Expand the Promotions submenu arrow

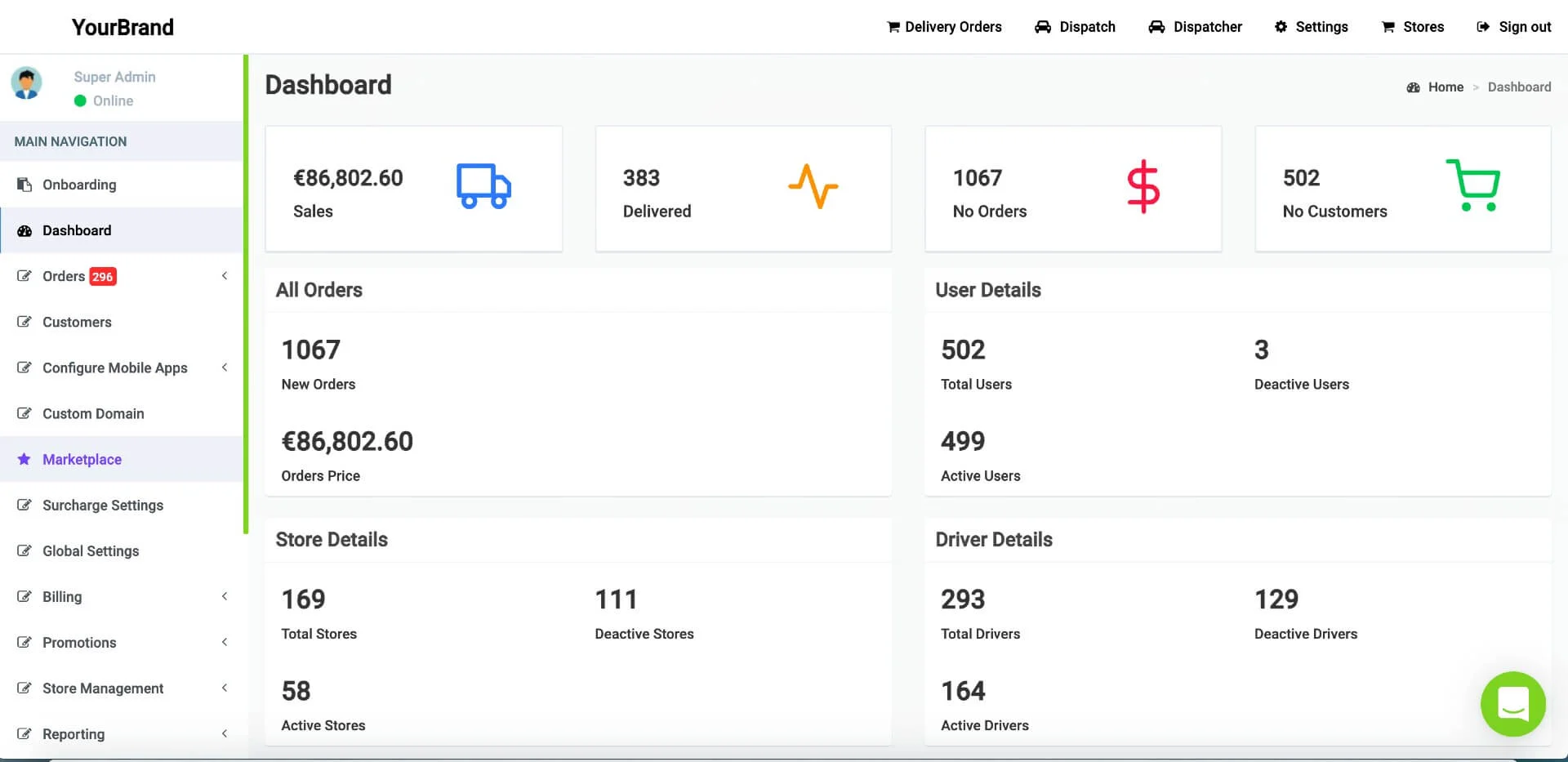tap(225, 642)
